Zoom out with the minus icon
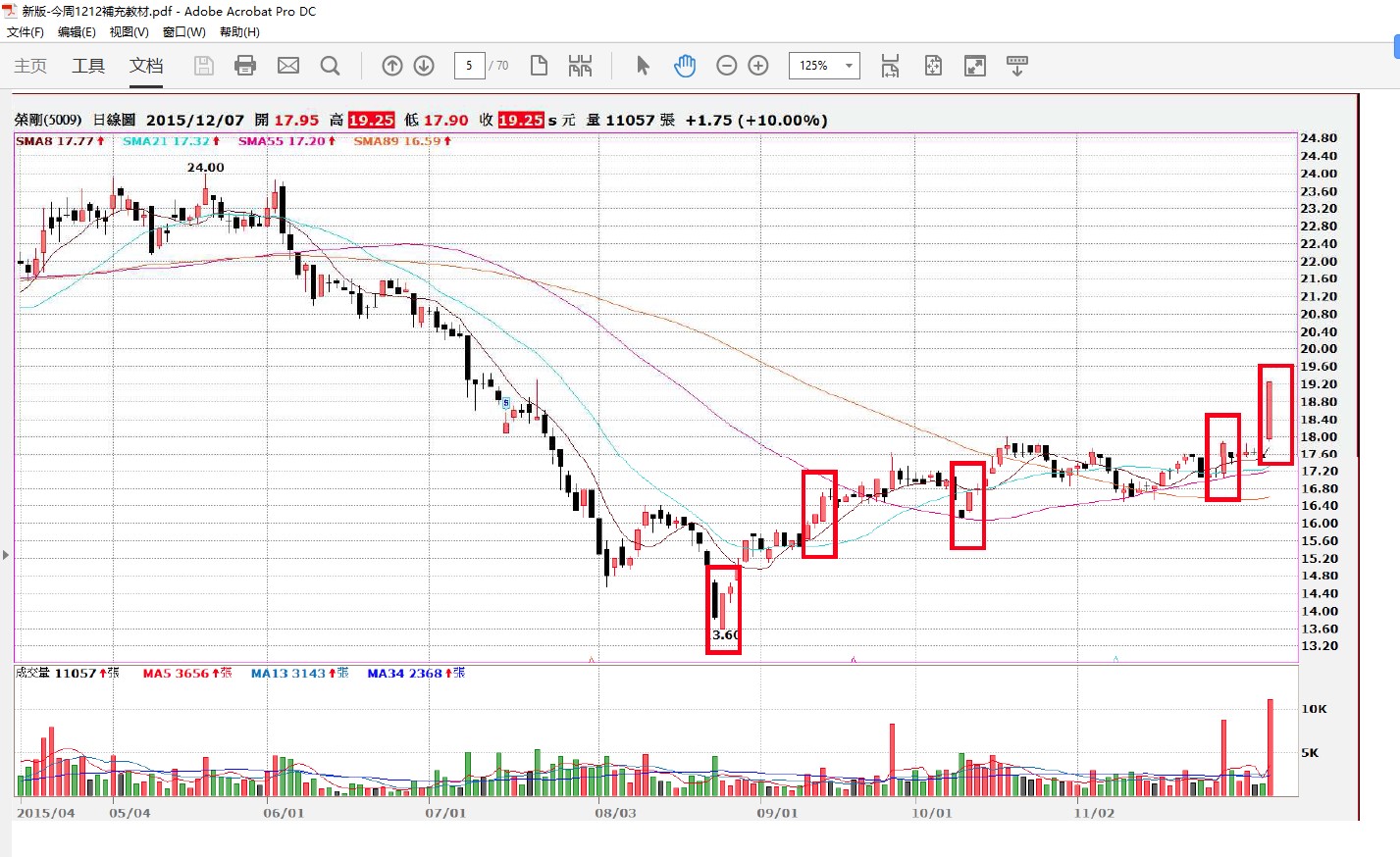Screen dimensions: 1400x857 [727, 66]
